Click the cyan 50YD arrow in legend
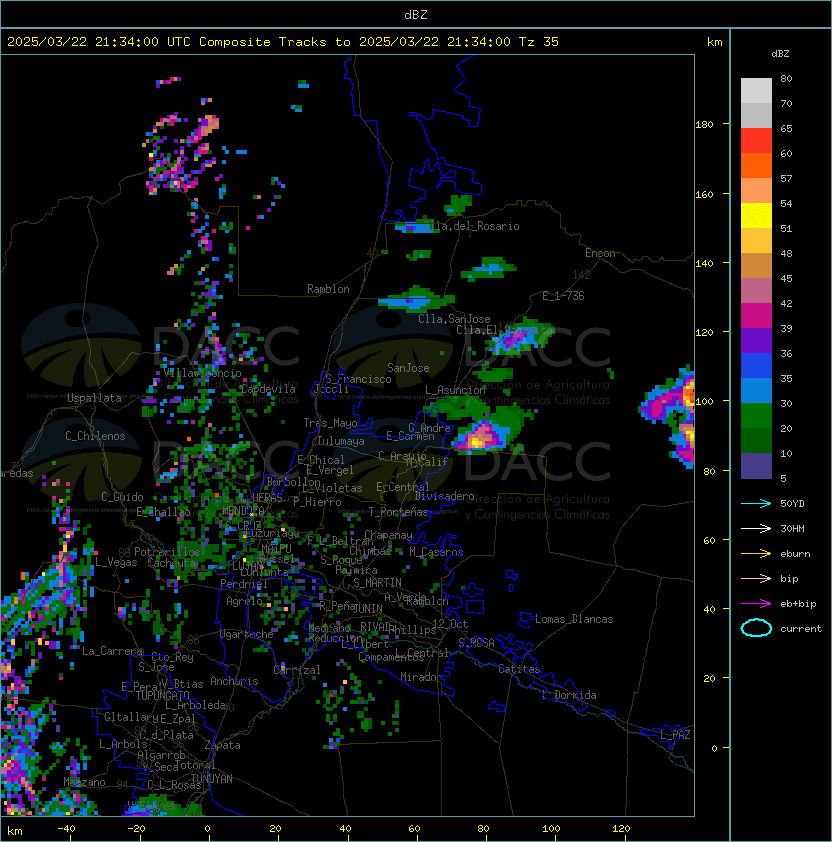The height and width of the screenshot is (842, 832). (756, 503)
